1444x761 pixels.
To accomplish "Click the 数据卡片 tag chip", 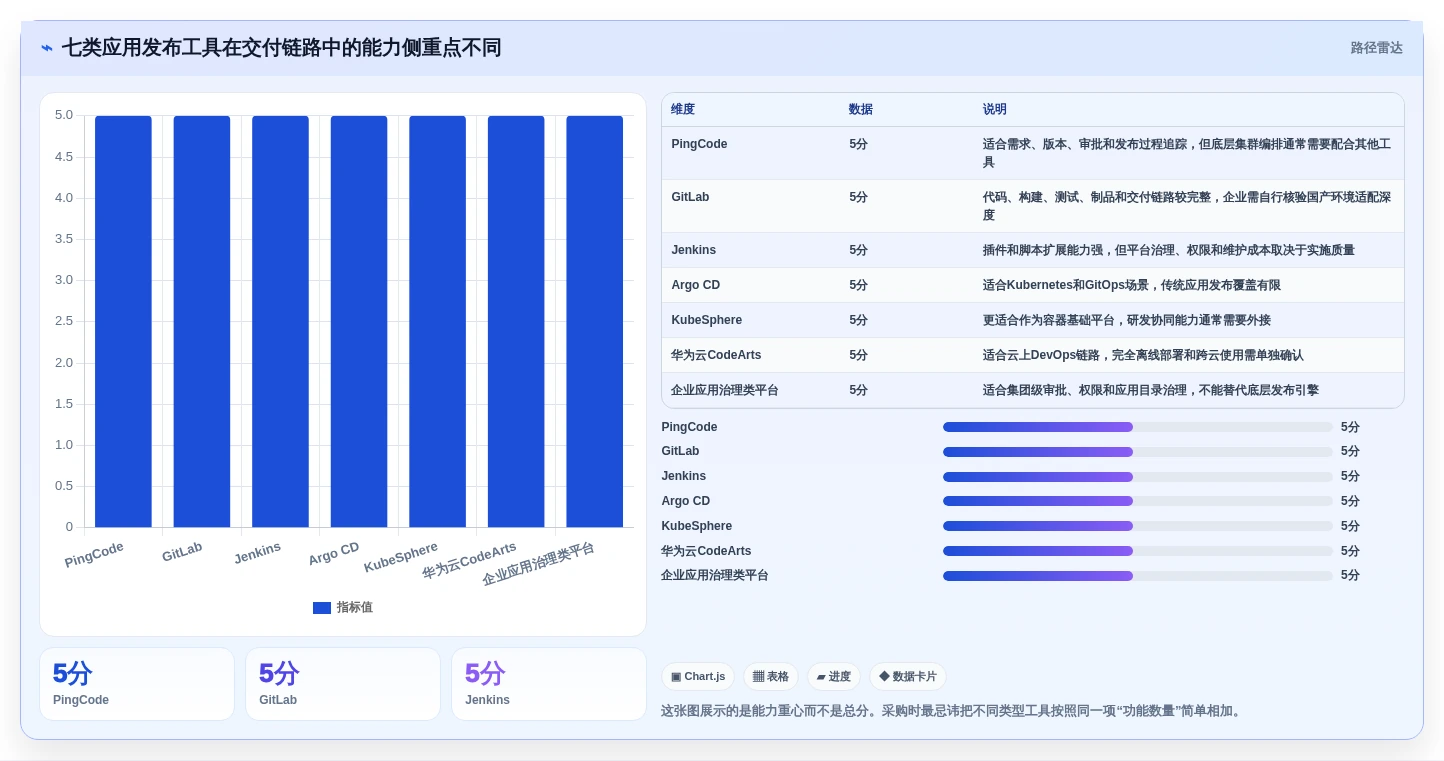I will [908, 677].
